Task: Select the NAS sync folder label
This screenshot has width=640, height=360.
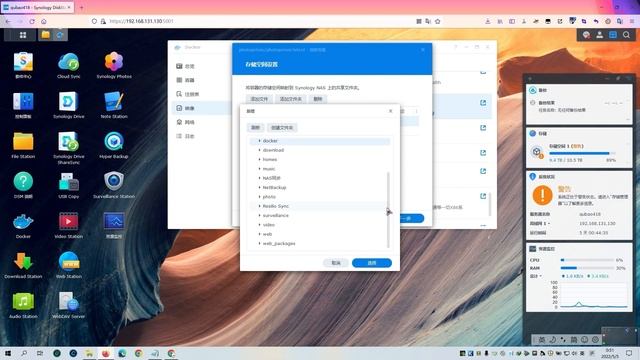Action: click(271, 178)
